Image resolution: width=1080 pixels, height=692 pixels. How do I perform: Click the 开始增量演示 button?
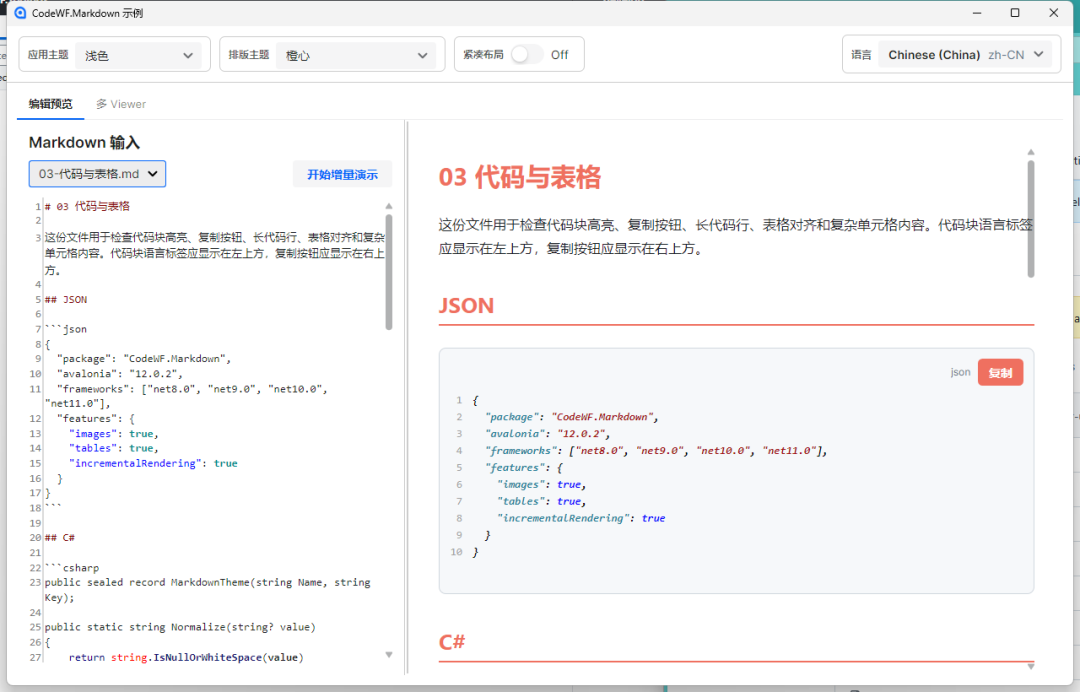point(342,174)
